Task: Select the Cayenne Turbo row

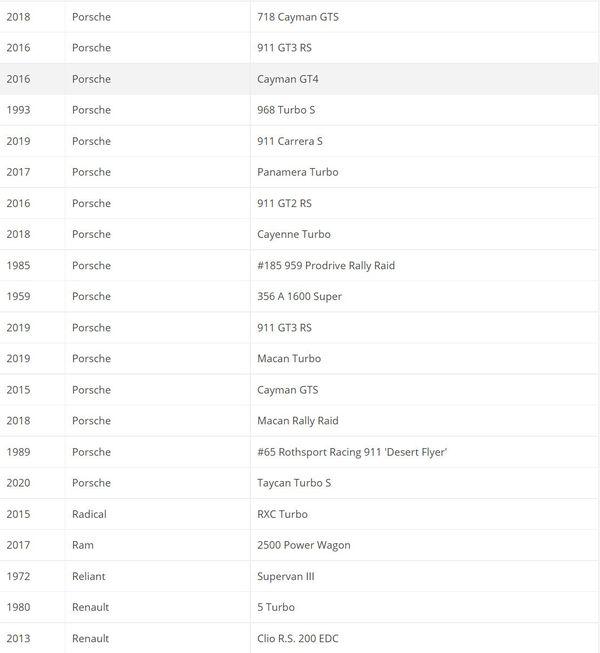Action: pyautogui.click(x=299, y=234)
